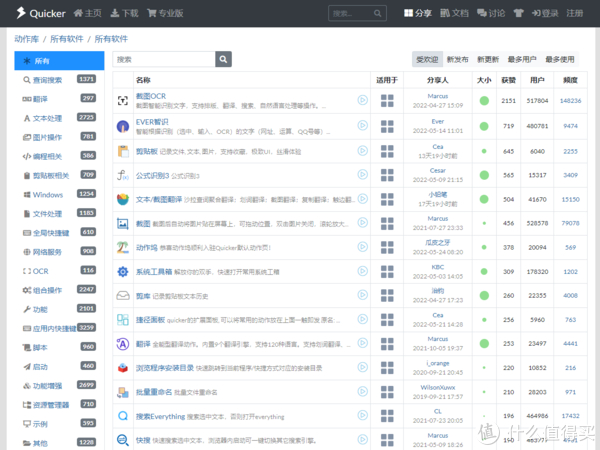The image size is (600, 450).
Task: Open the 讨论 discussion page
Action: point(491,13)
